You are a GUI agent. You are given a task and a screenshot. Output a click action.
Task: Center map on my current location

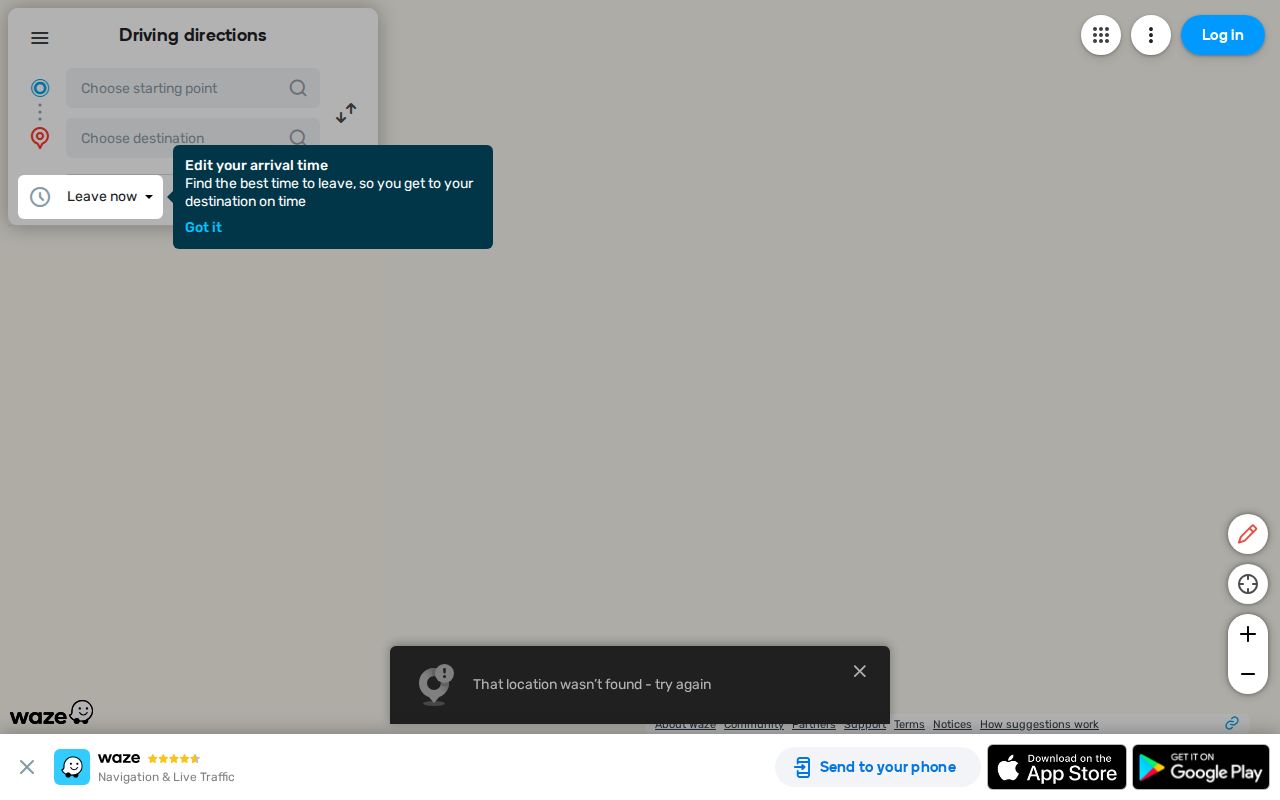click(1248, 584)
